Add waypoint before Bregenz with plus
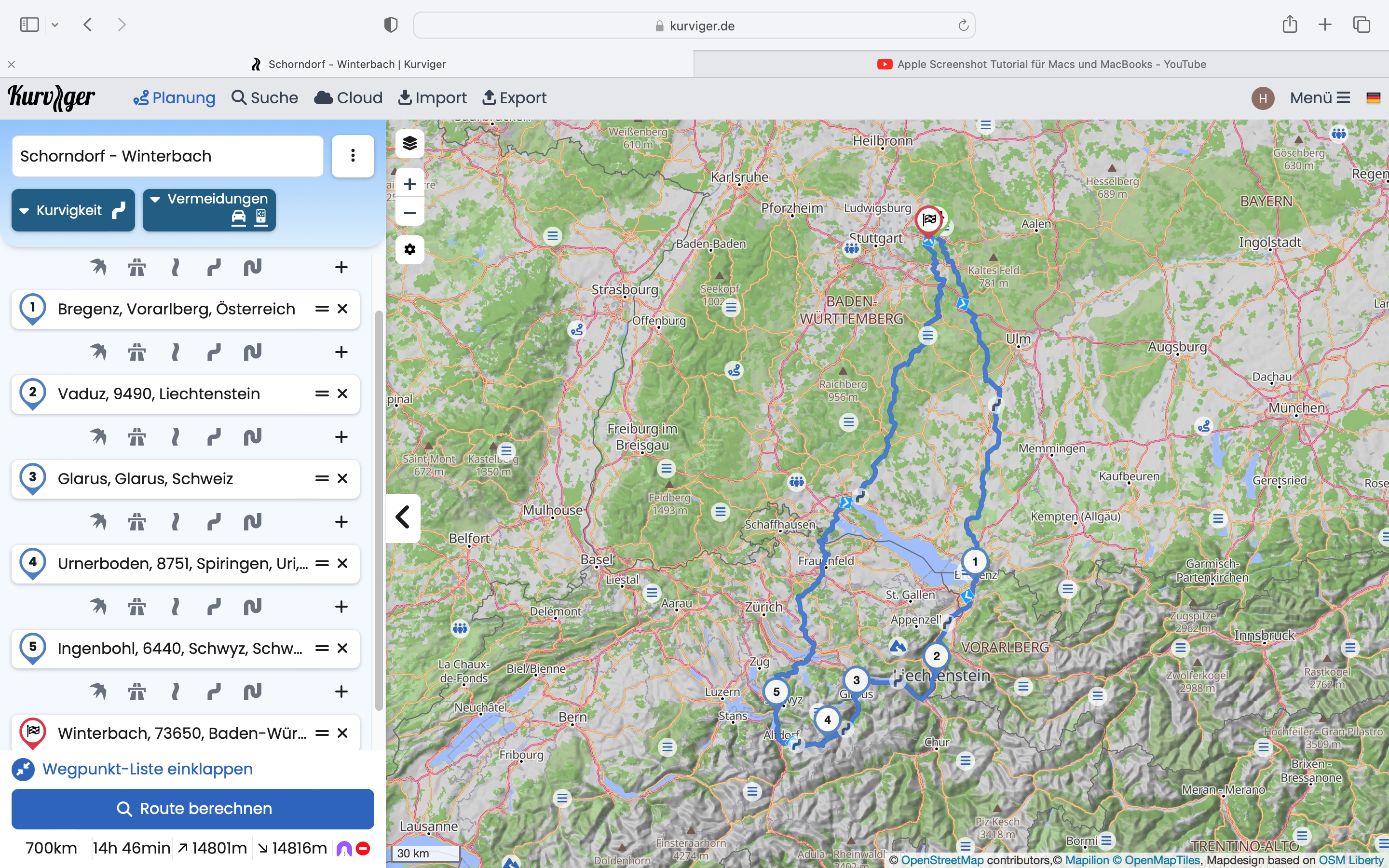 pos(341,267)
